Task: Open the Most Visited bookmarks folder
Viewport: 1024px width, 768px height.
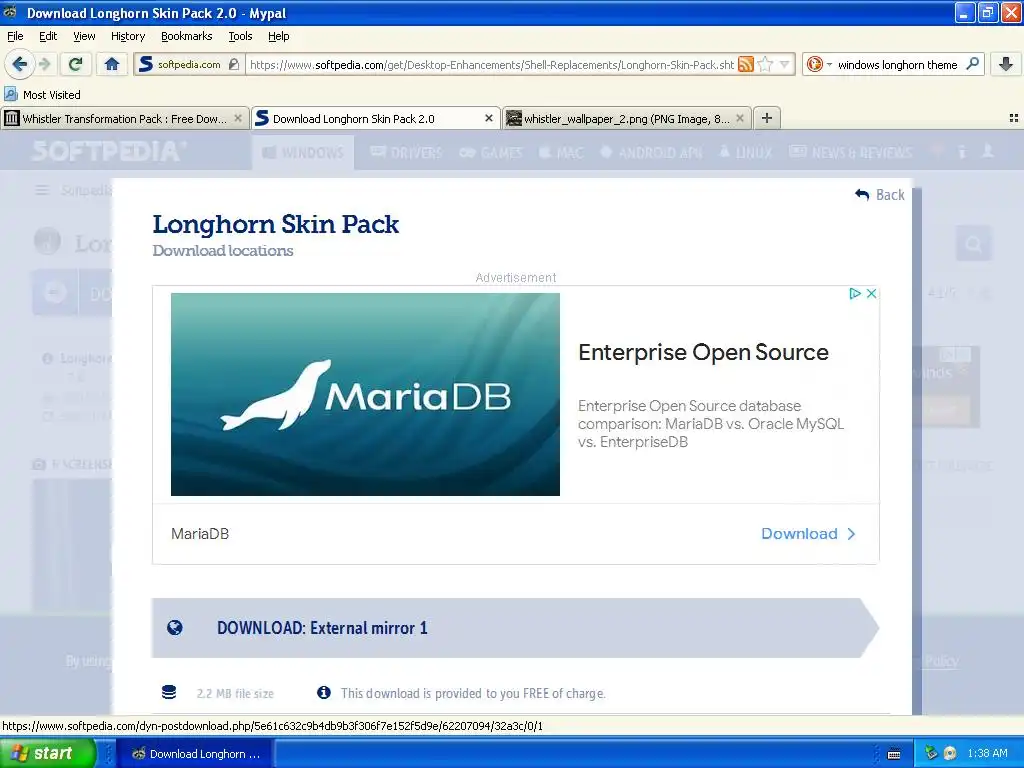Action: (42, 95)
